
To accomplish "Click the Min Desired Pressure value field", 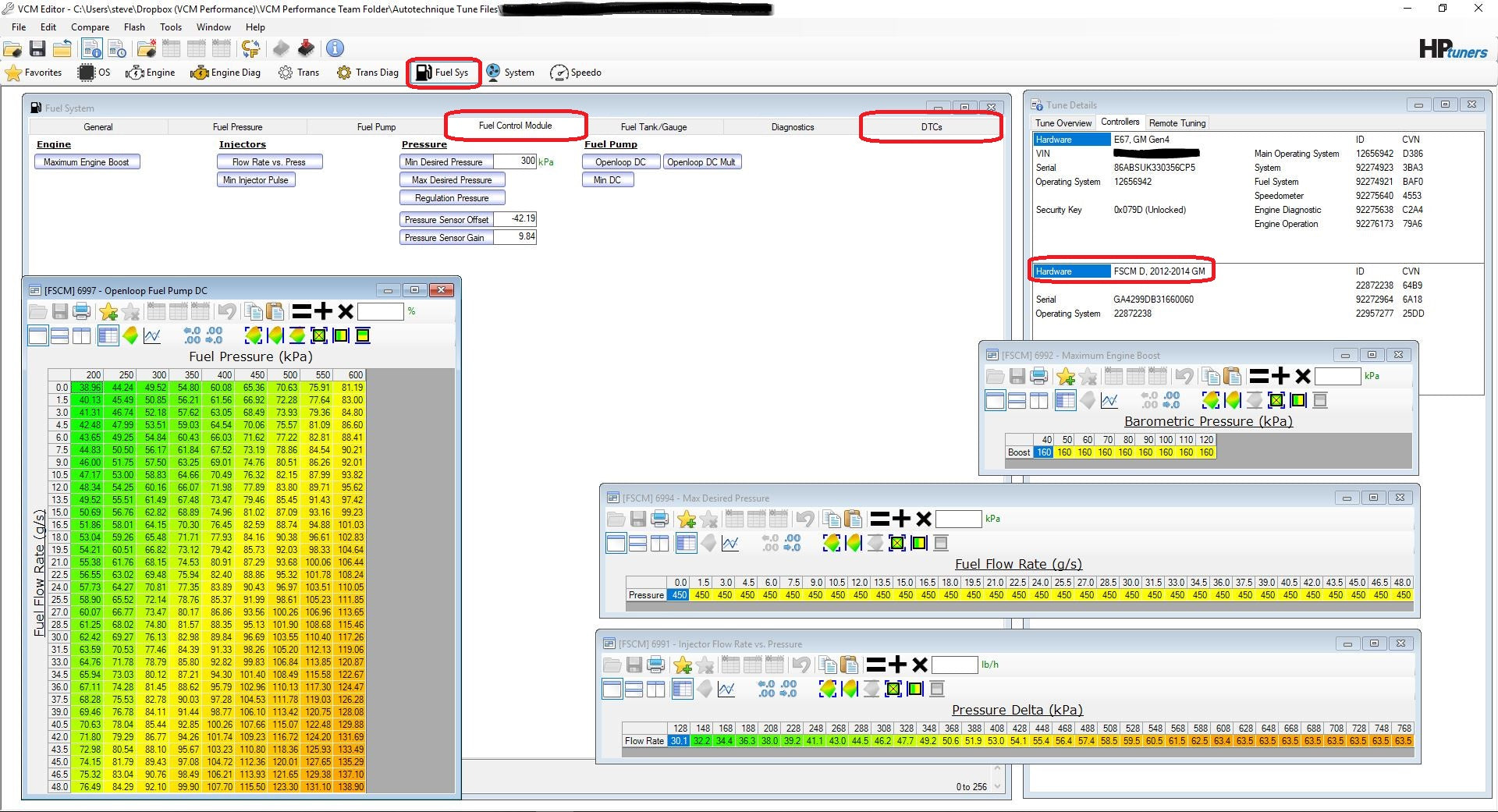I will [516, 161].
